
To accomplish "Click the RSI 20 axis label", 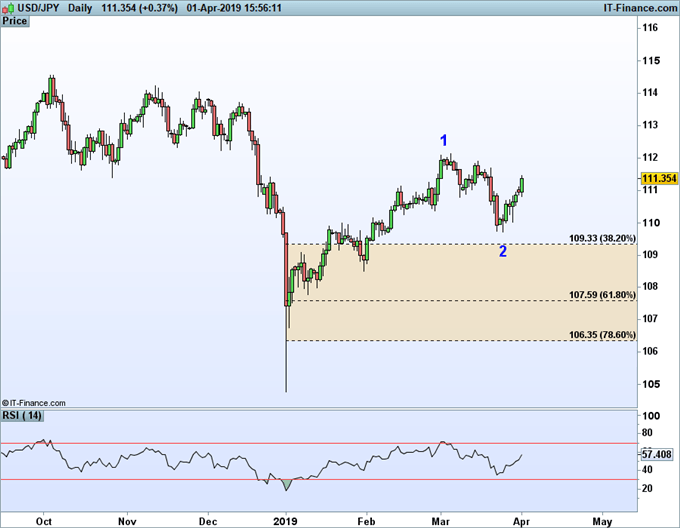I will click(647, 488).
